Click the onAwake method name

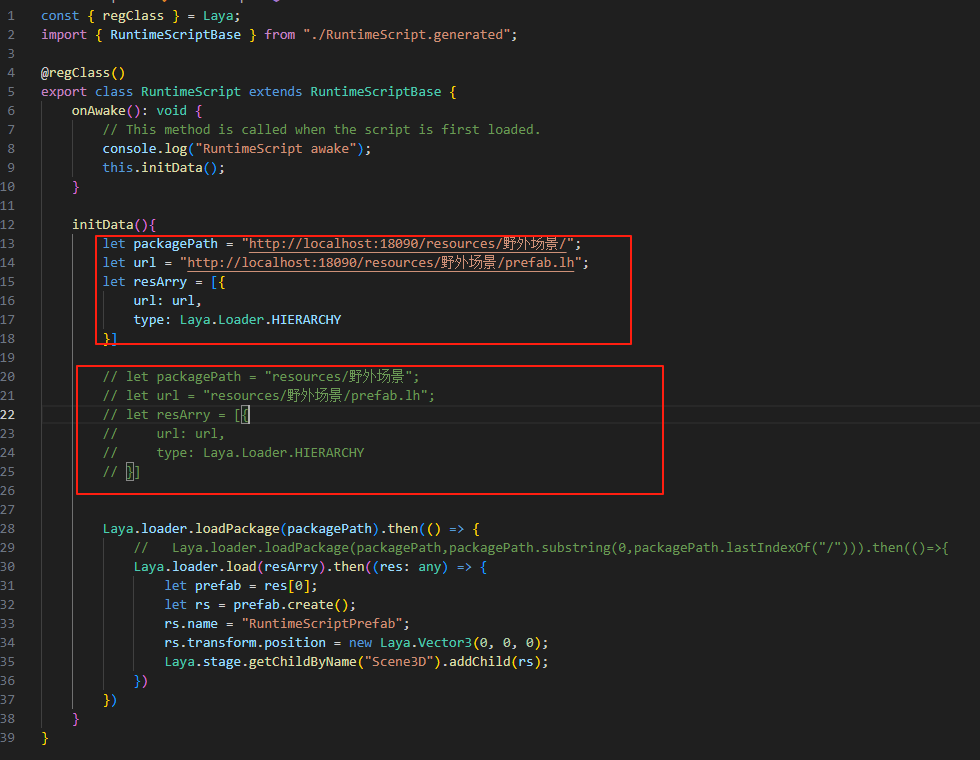pyautogui.click(x=99, y=111)
